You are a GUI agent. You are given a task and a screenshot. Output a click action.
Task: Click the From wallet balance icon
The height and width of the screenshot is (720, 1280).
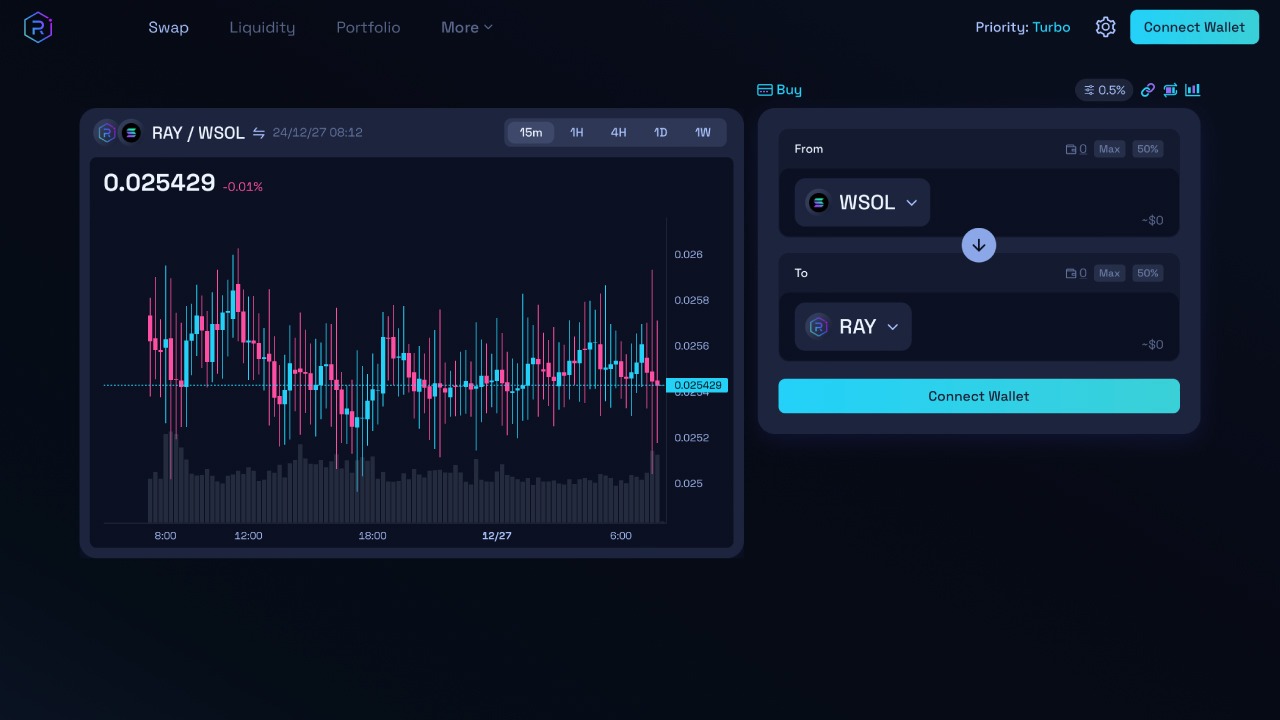click(1071, 149)
